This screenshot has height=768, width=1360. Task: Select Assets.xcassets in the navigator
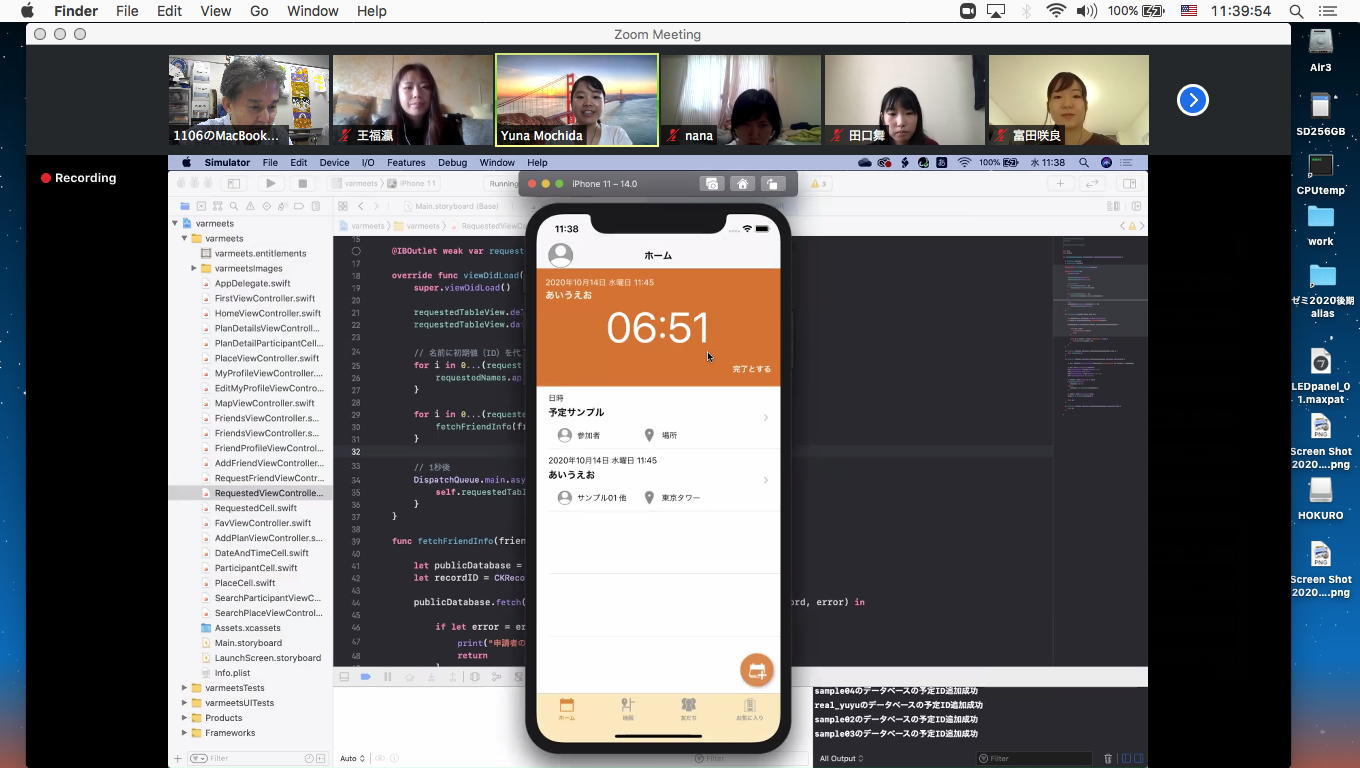click(247, 628)
